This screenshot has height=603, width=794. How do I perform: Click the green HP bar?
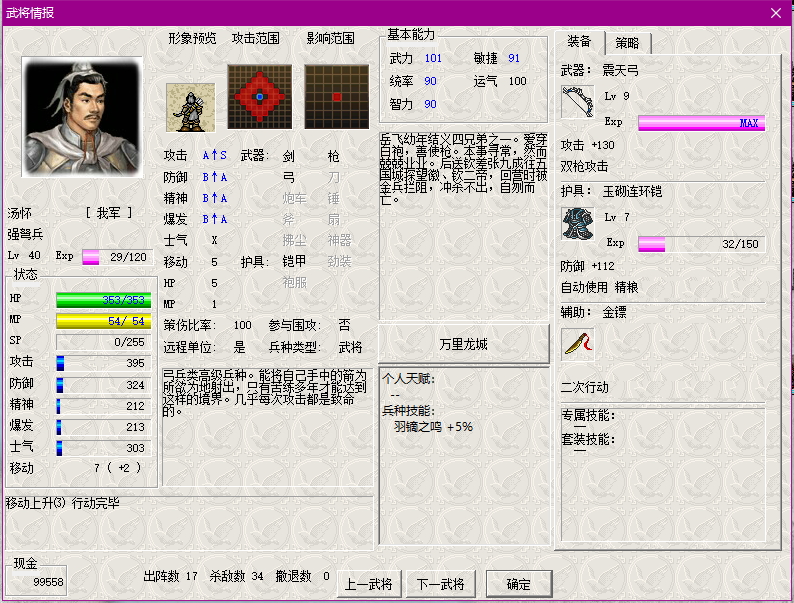pyautogui.click(x=104, y=299)
